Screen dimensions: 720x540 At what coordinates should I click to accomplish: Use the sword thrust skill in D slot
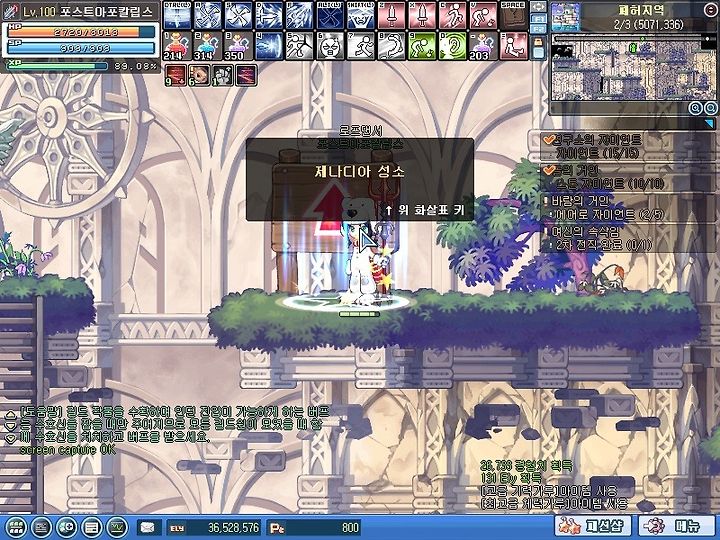click(269, 15)
